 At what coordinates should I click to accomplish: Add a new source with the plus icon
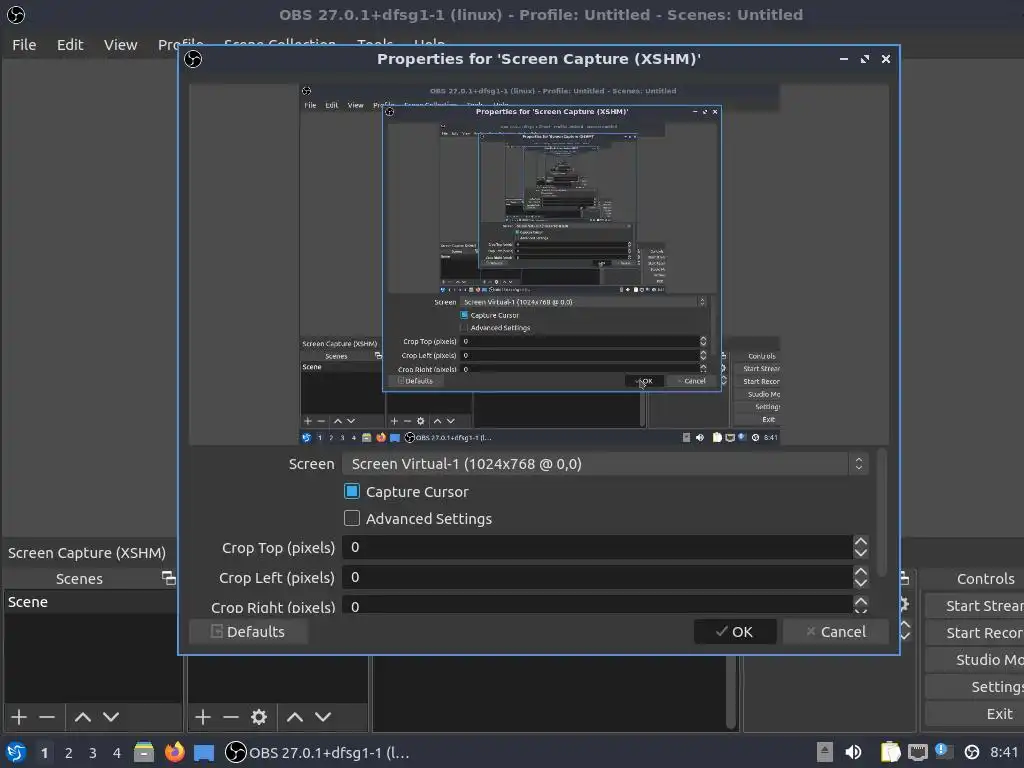click(202, 717)
